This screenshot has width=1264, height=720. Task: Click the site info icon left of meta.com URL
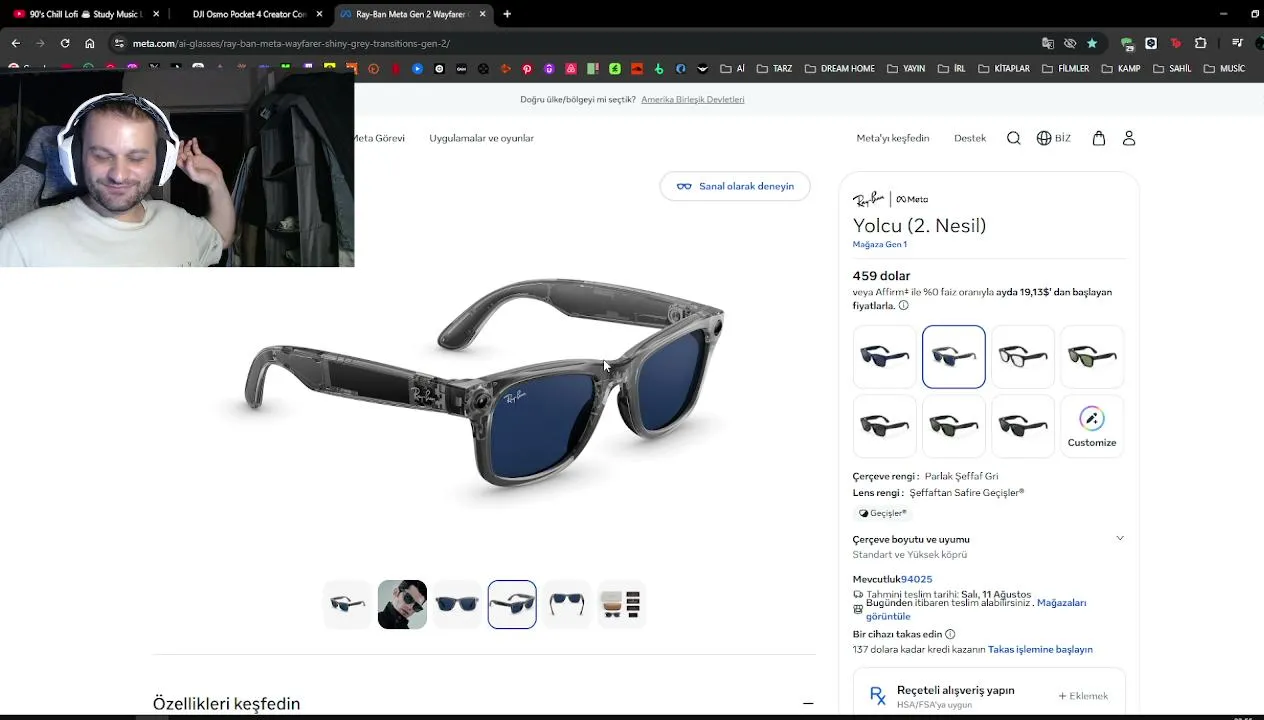[x=119, y=43]
